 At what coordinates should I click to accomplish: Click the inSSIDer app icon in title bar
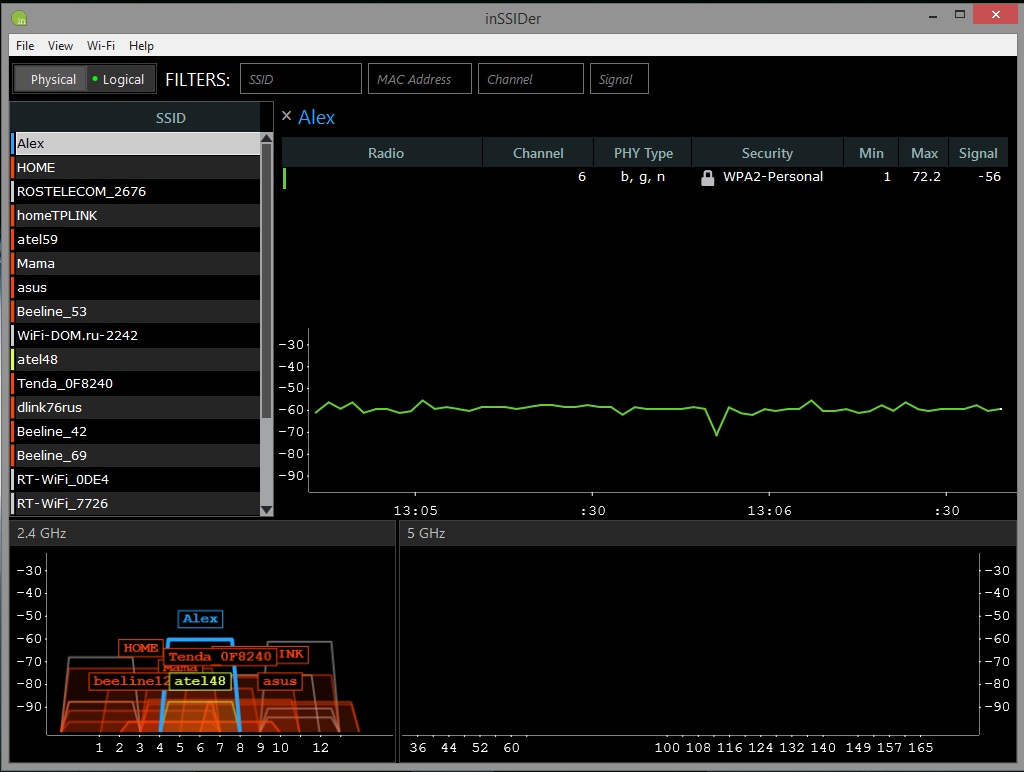coord(19,18)
